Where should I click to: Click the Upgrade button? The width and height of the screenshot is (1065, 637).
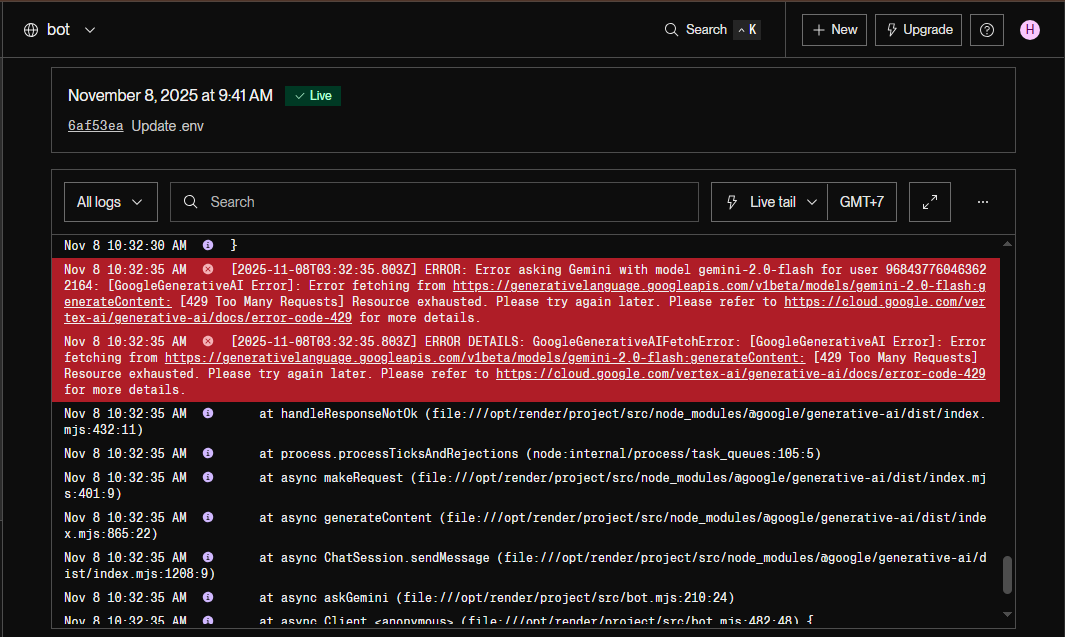[918, 30]
